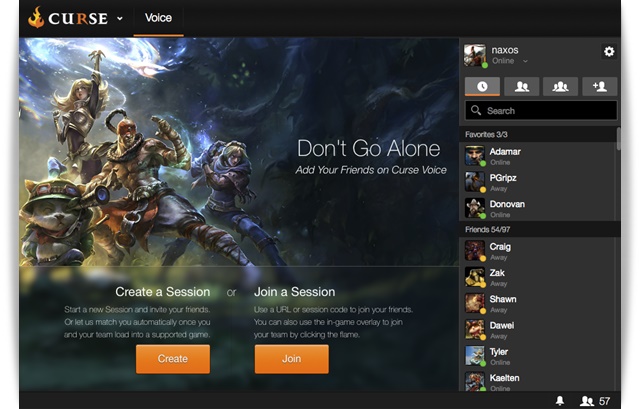The width and height of the screenshot is (640, 409).
Task: Collapse the Friends 54/97 section
Action: (538, 229)
